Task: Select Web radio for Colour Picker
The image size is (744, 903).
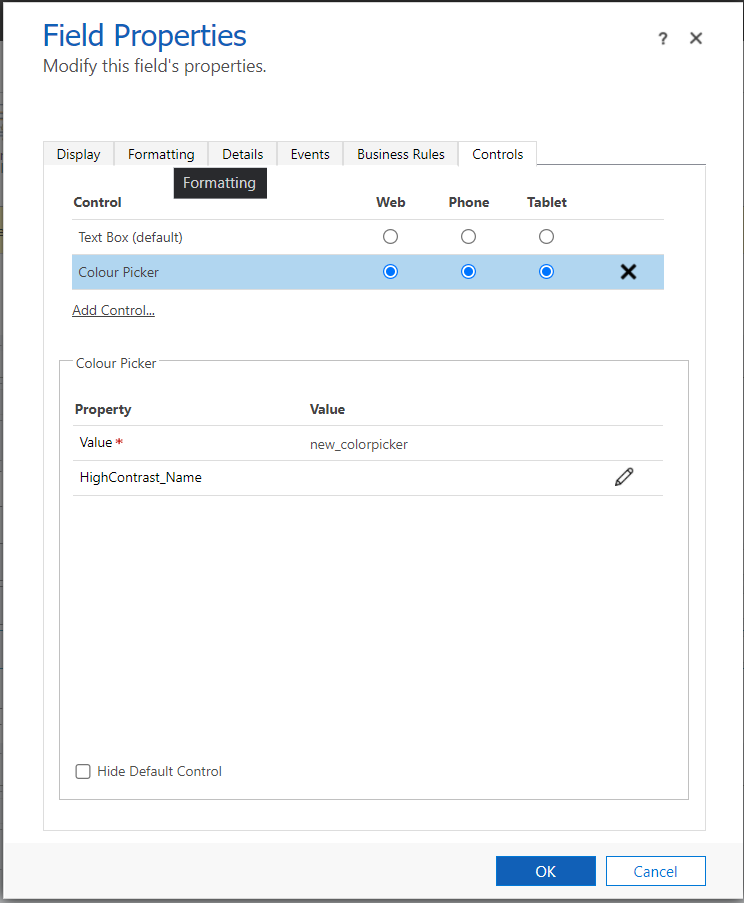Action: tap(390, 272)
